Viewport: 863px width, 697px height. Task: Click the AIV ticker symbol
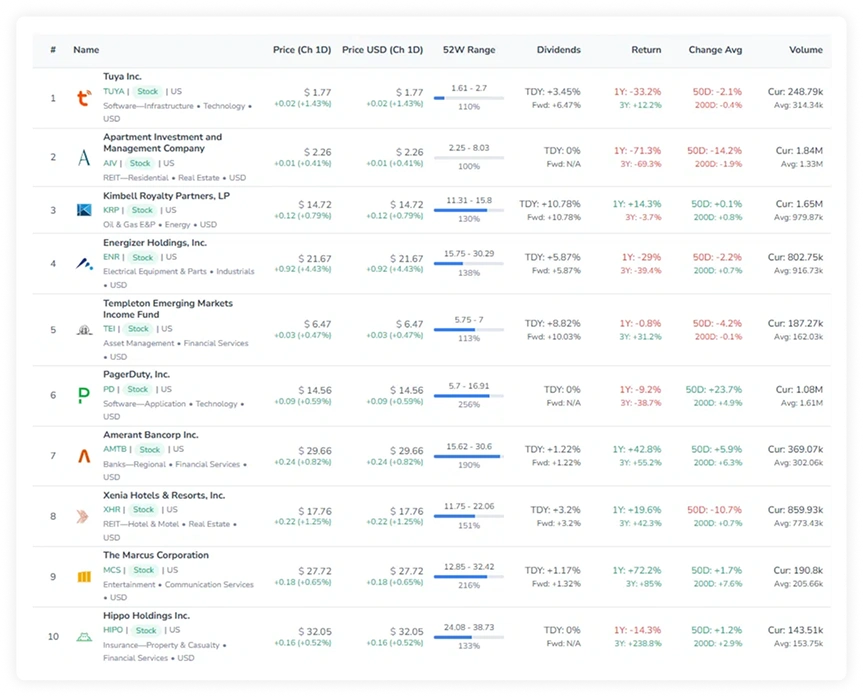pos(110,163)
